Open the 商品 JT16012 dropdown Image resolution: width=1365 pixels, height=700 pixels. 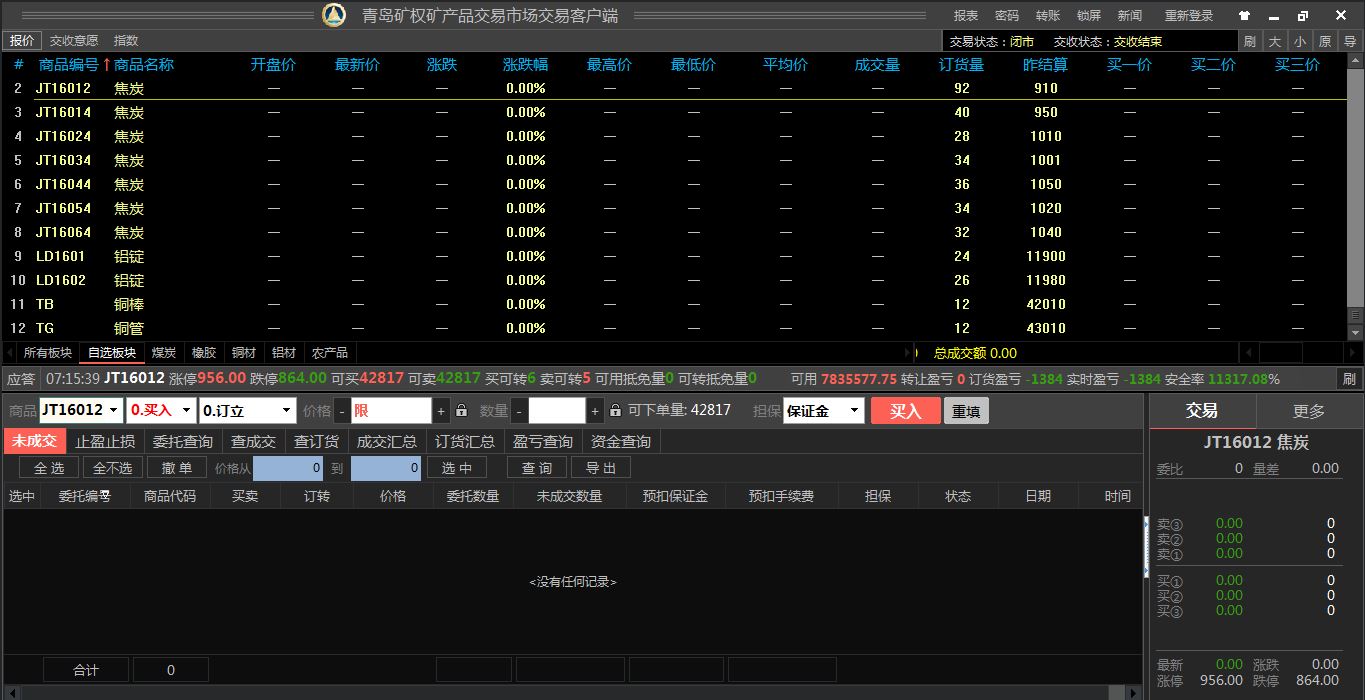(113, 411)
